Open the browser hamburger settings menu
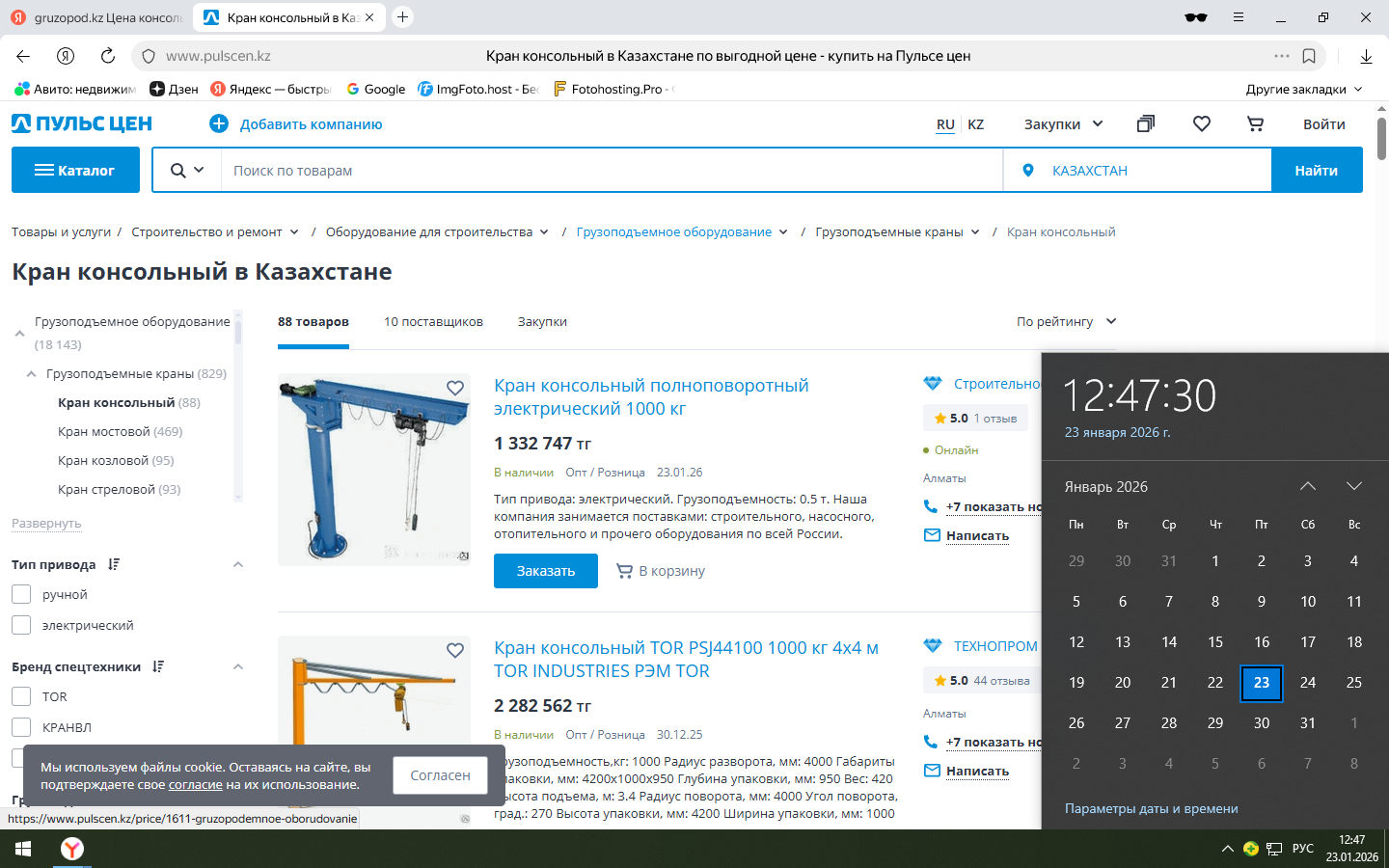Image resolution: width=1389 pixels, height=868 pixels. coord(1239,17)
